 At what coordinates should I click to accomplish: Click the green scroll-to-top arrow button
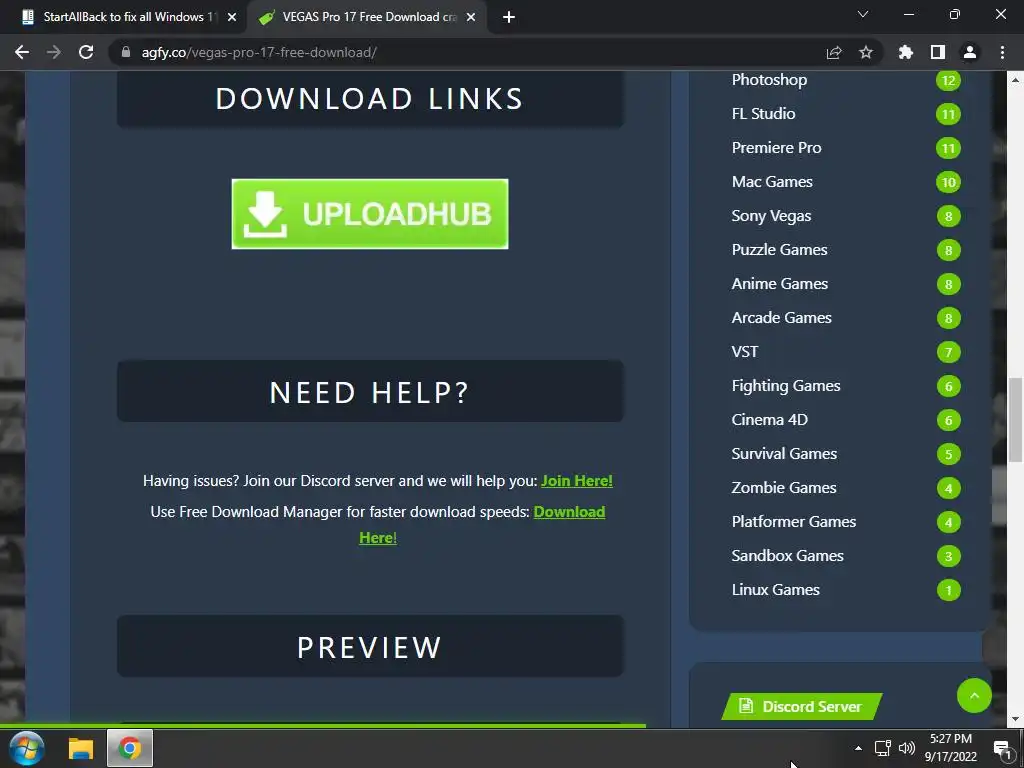(x=974, y=696)
